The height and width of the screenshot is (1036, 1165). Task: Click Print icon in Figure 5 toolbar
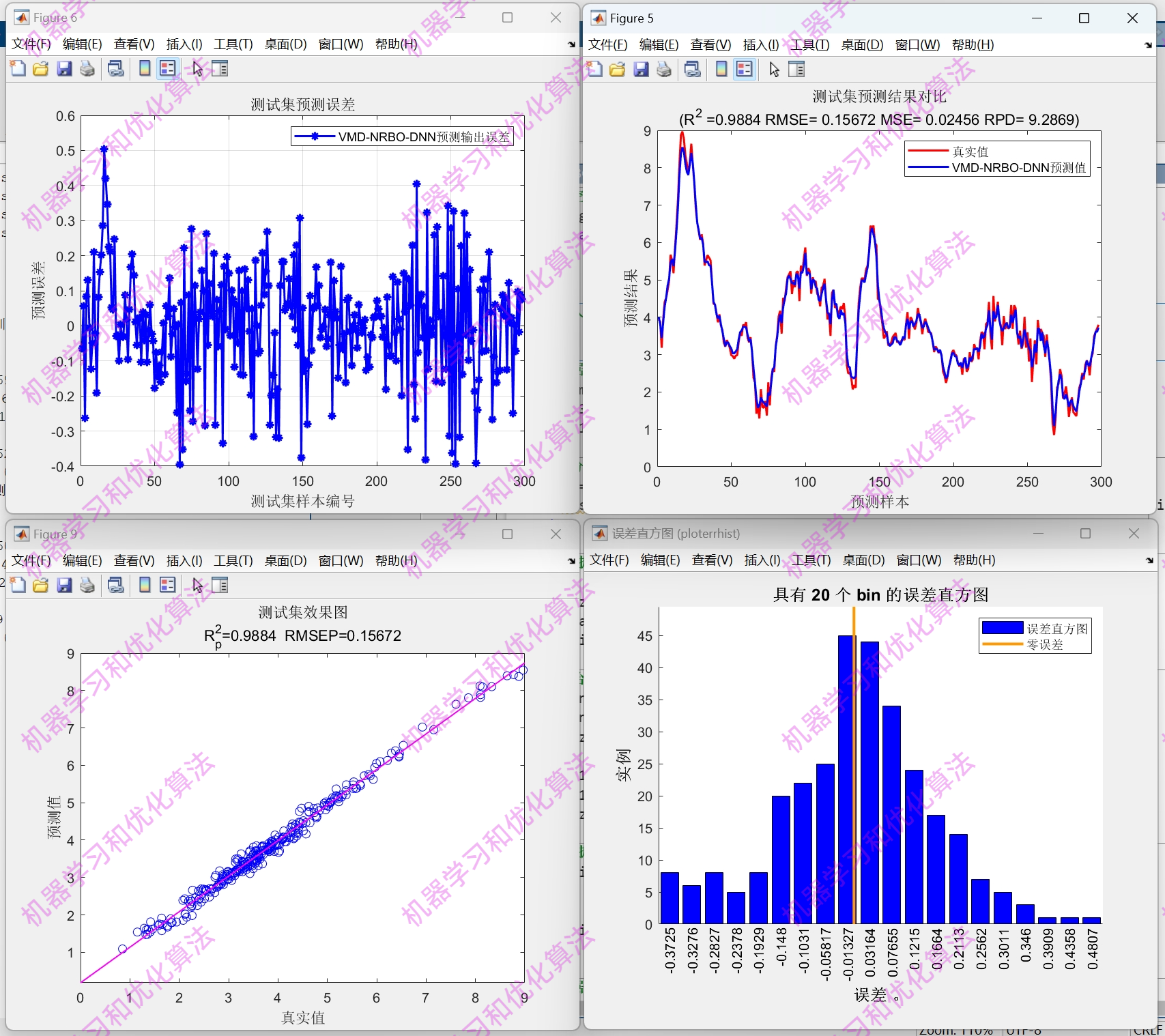[x=664, y=69]
